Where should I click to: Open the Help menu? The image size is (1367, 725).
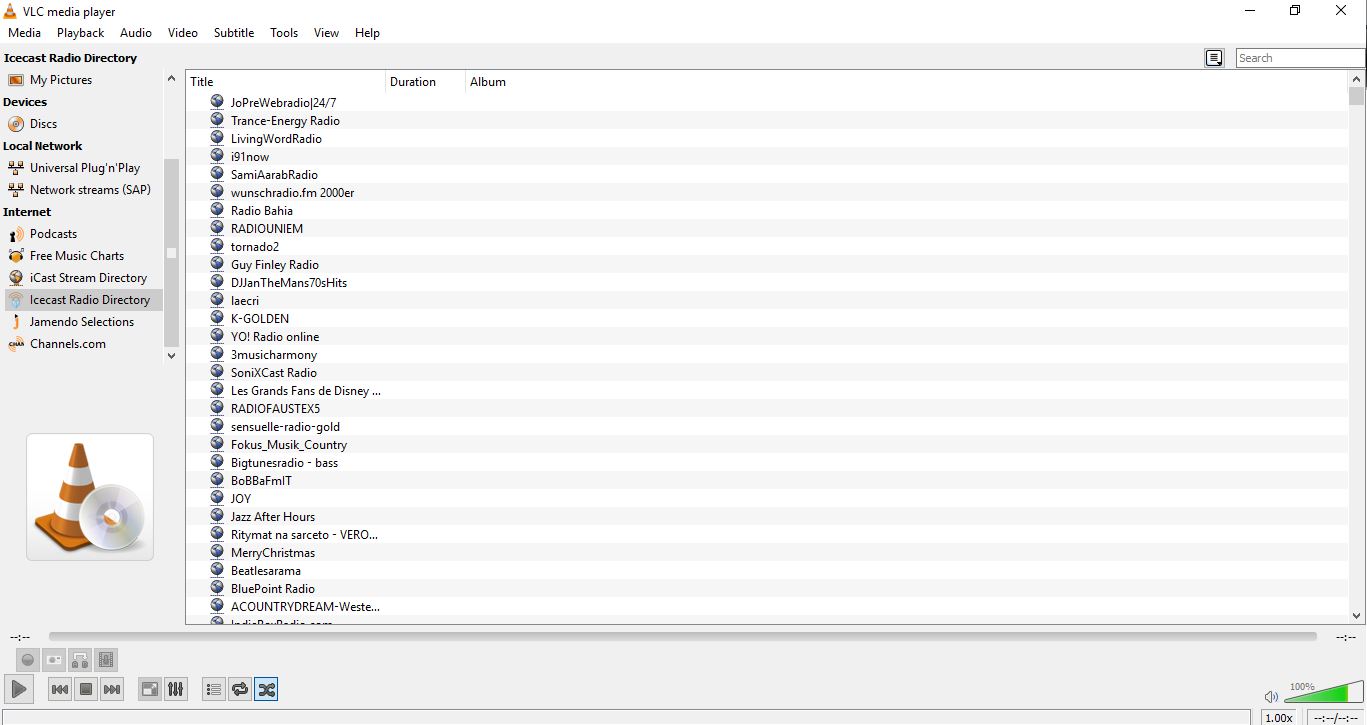[367, 33]
